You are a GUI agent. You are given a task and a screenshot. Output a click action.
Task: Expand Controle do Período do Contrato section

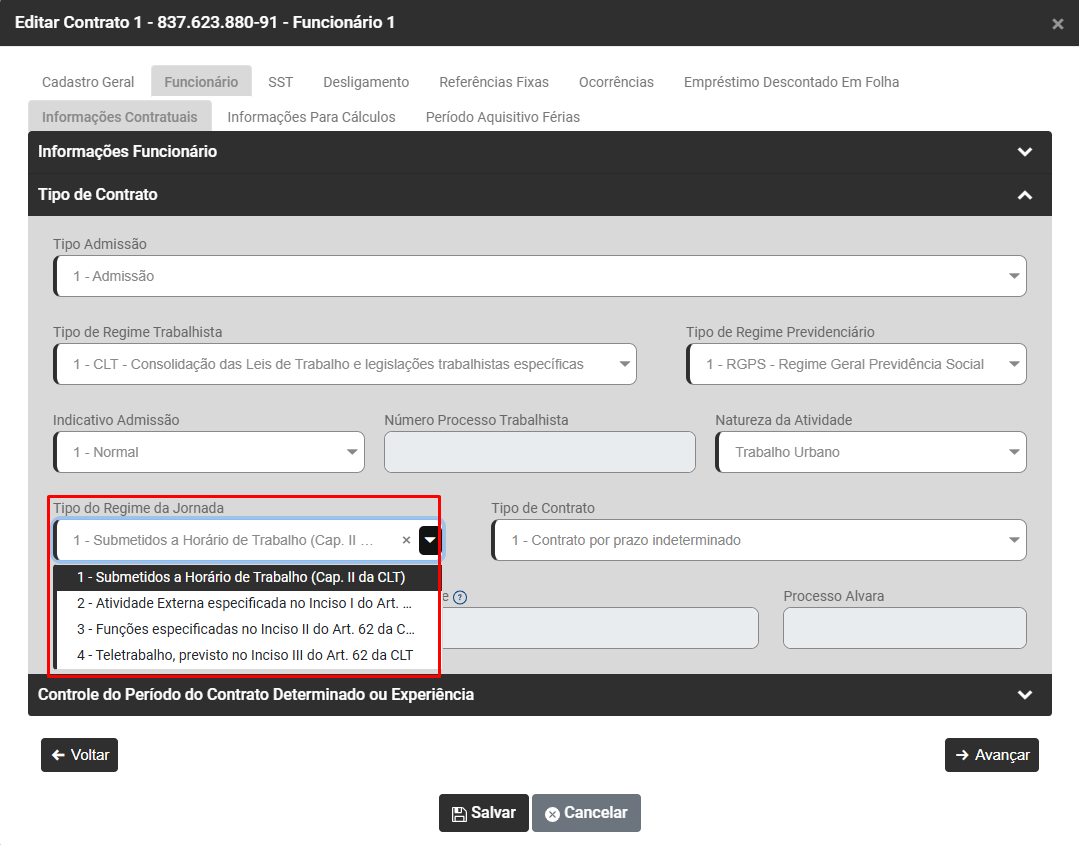pos(1024,694)
